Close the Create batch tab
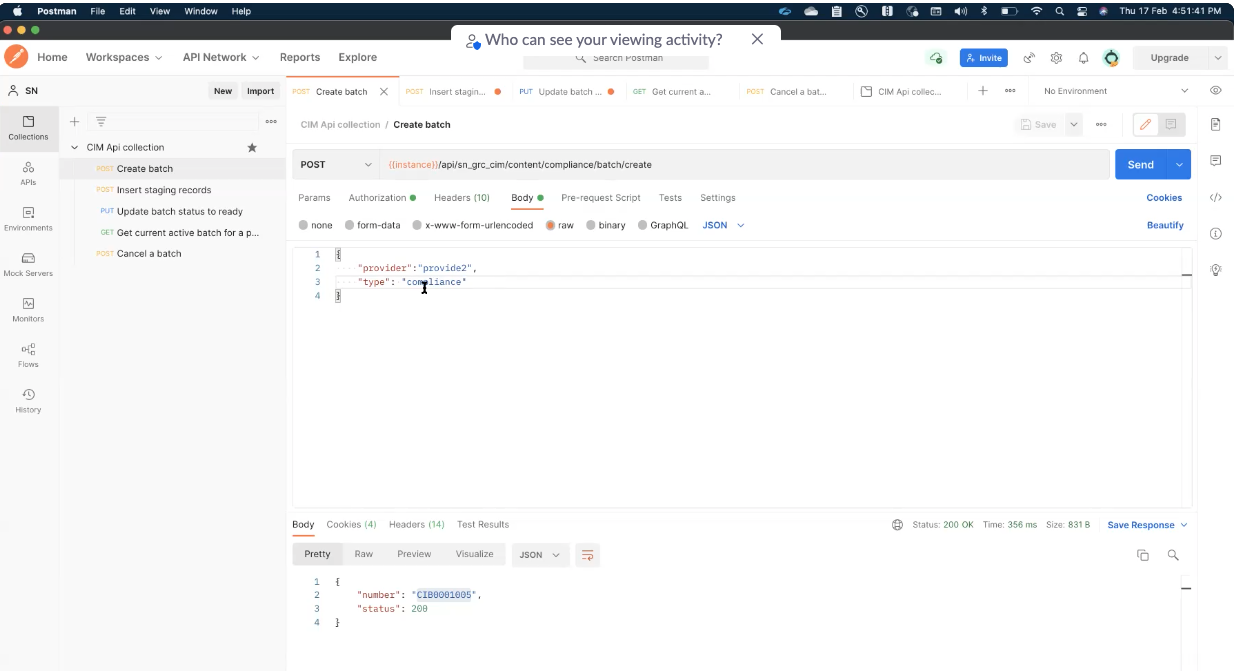The height and width of the screenshot is (671, 1236). pyautogui.click(x=385, y=91)
